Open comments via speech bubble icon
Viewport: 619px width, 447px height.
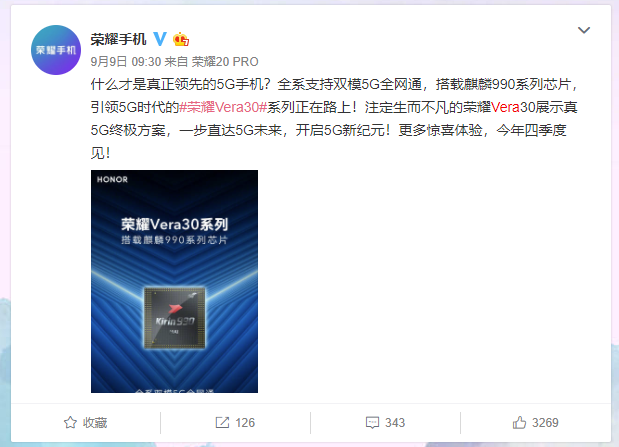(372, 423)
